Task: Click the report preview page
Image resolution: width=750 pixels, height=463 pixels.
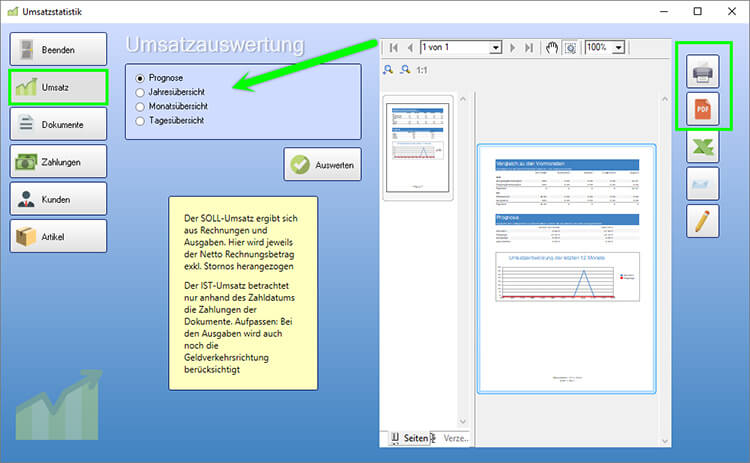Action: point(567,269)
